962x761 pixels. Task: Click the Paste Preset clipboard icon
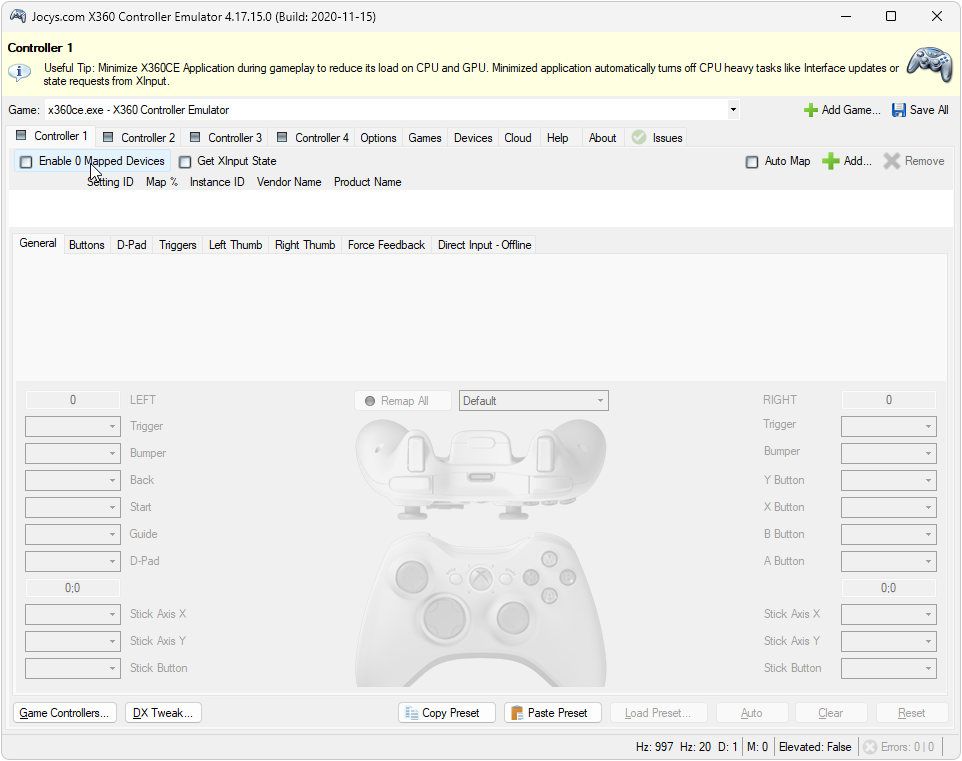tap(517, 713)
